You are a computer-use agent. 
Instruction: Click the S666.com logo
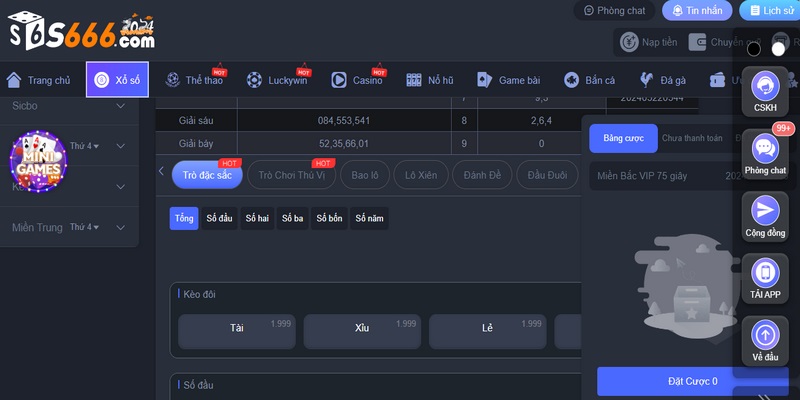click(x=83, y=31)
